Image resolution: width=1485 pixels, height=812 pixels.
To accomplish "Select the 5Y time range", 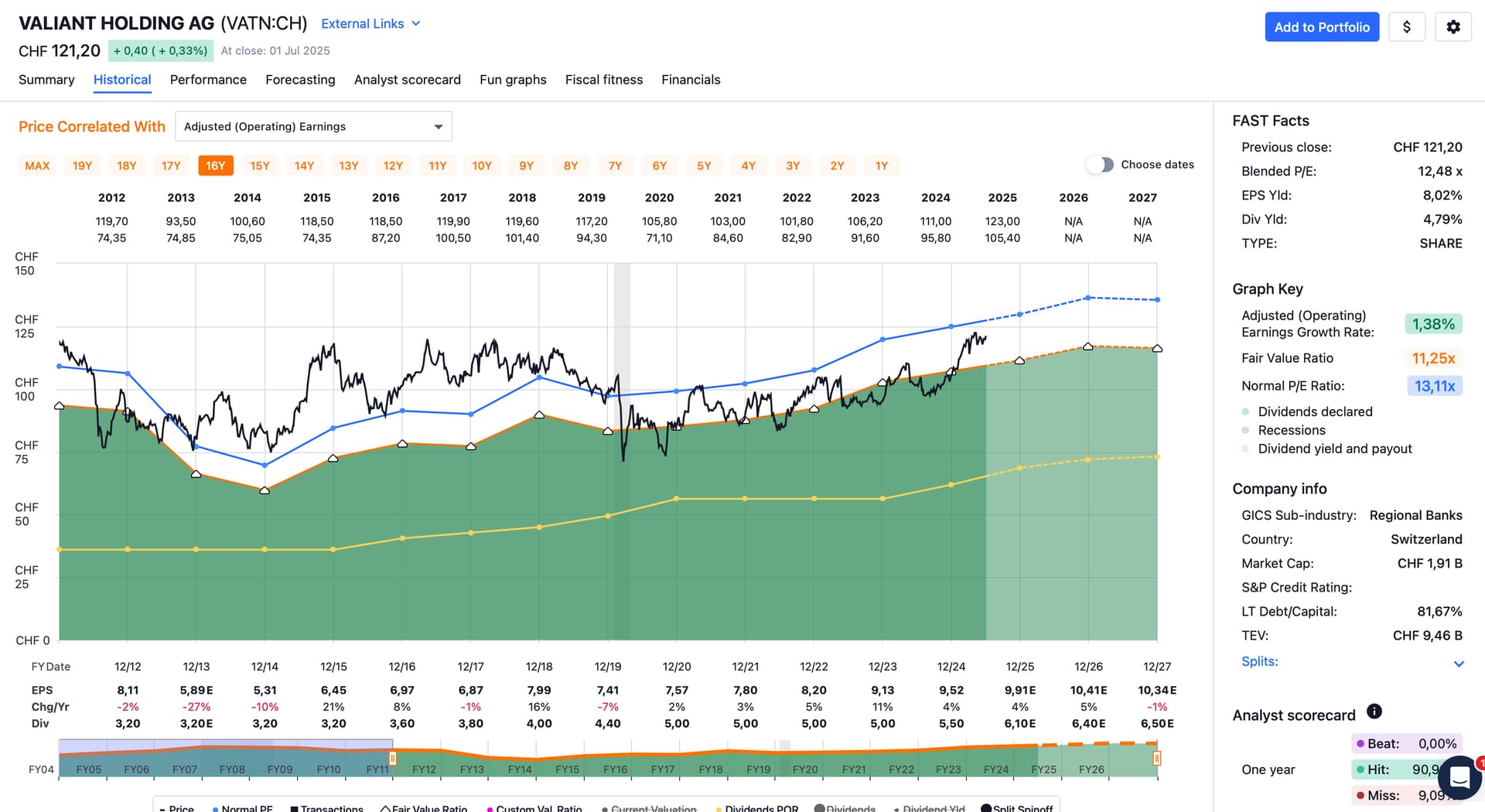I will pos(704,165).
